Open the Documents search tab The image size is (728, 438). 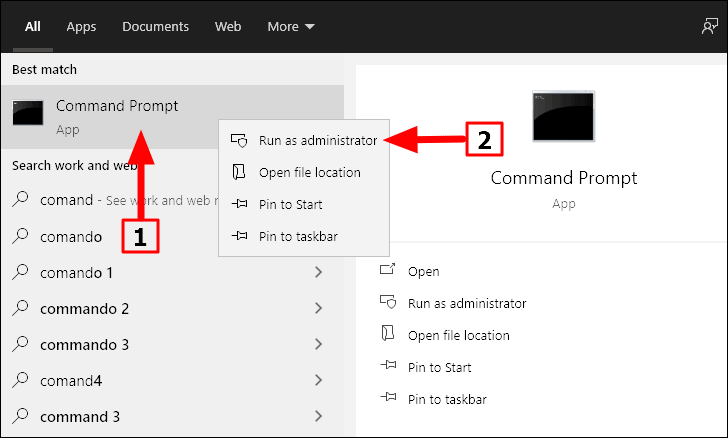[156, 26]
